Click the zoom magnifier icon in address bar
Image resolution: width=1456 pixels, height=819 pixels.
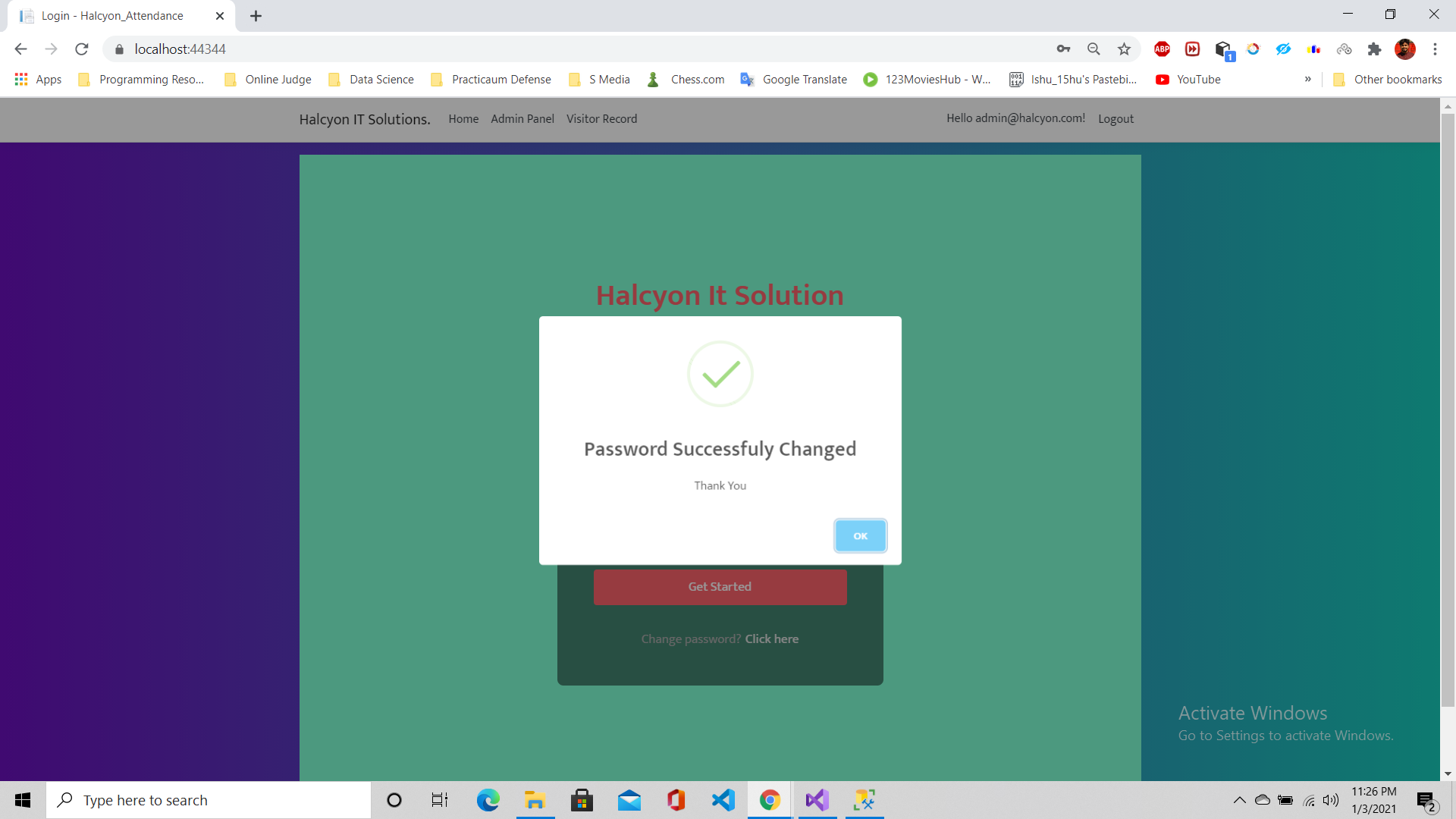1094,49
